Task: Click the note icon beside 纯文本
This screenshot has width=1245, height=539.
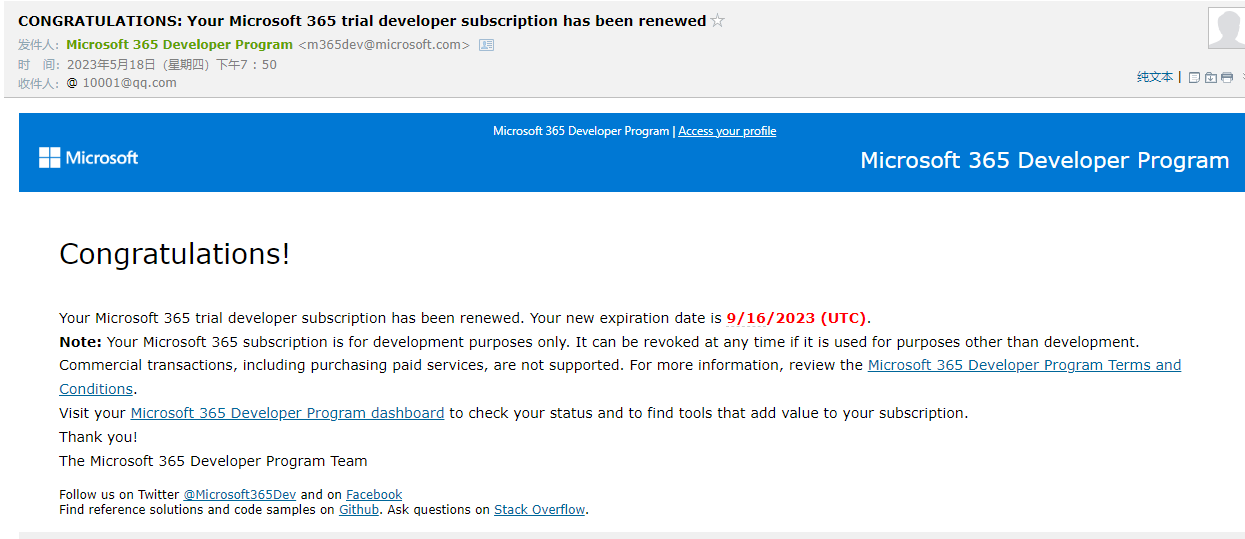Action: (x=1194, y=78)
